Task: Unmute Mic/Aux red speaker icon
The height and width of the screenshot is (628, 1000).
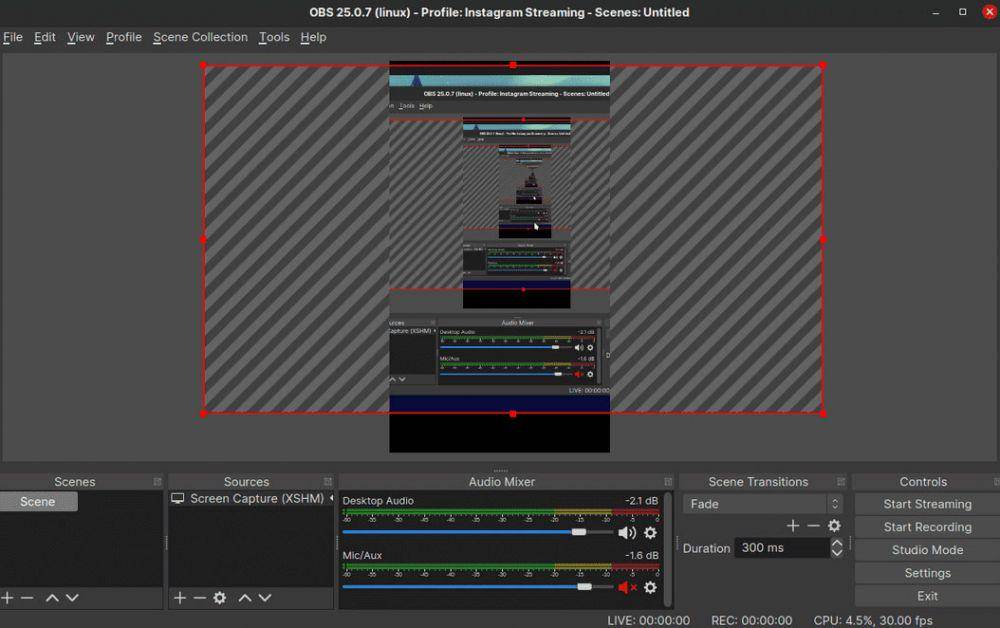Action: 627,587
